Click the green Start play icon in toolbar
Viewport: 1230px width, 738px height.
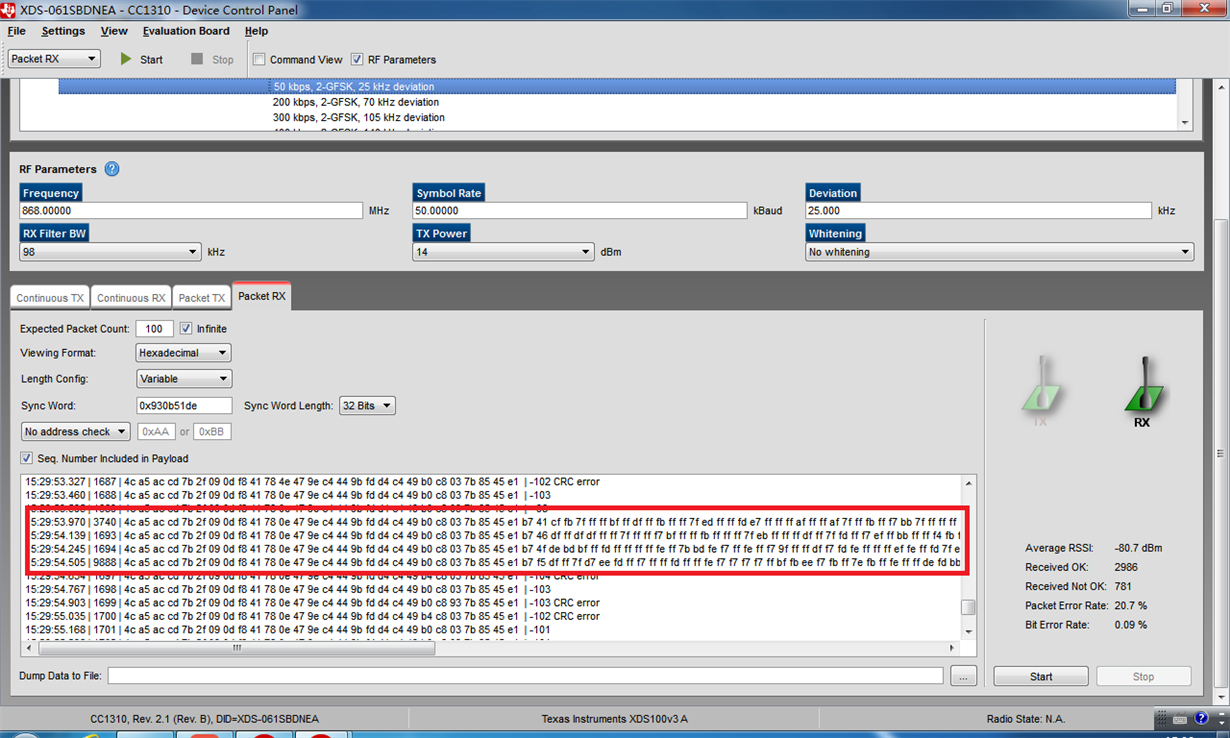coord(126,59)
